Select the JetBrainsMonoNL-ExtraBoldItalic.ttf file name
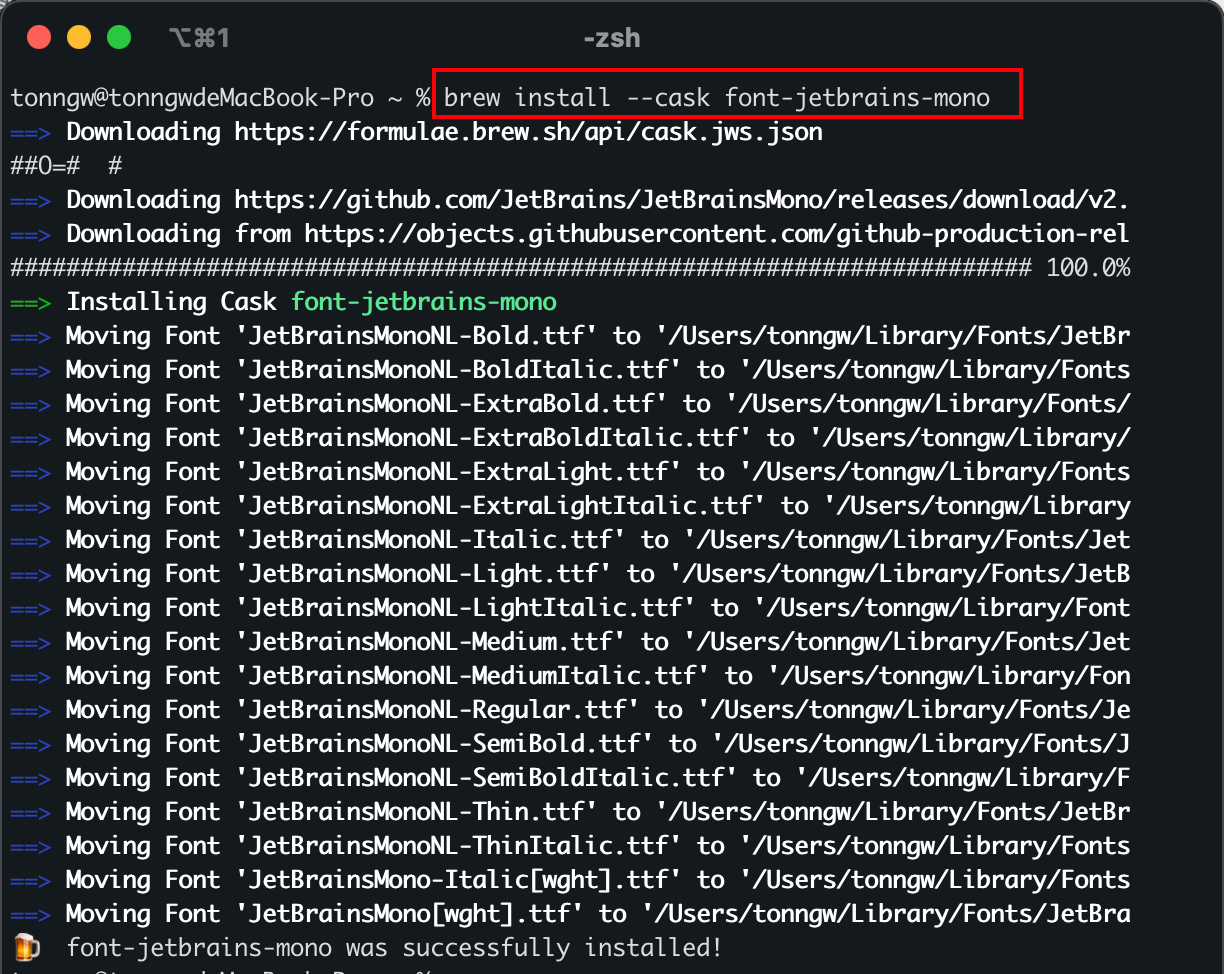The height and width of the screenshot is (974, 1224). pos(493,438)
